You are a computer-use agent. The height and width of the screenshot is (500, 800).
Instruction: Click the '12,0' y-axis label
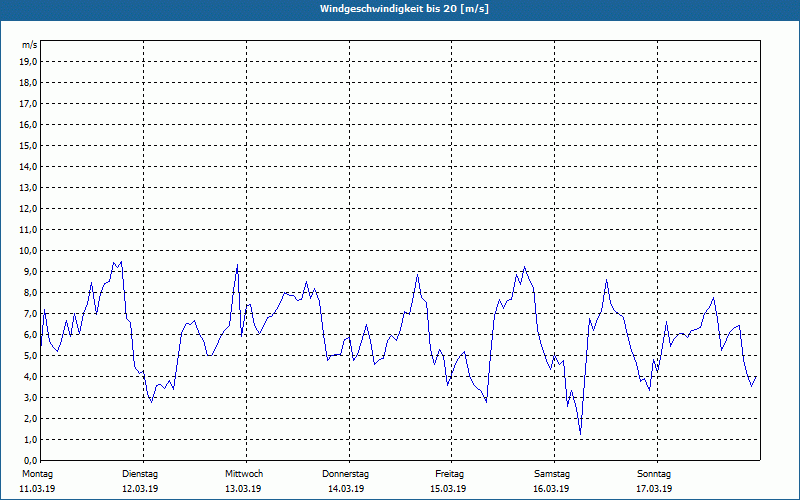coord(28,209)
